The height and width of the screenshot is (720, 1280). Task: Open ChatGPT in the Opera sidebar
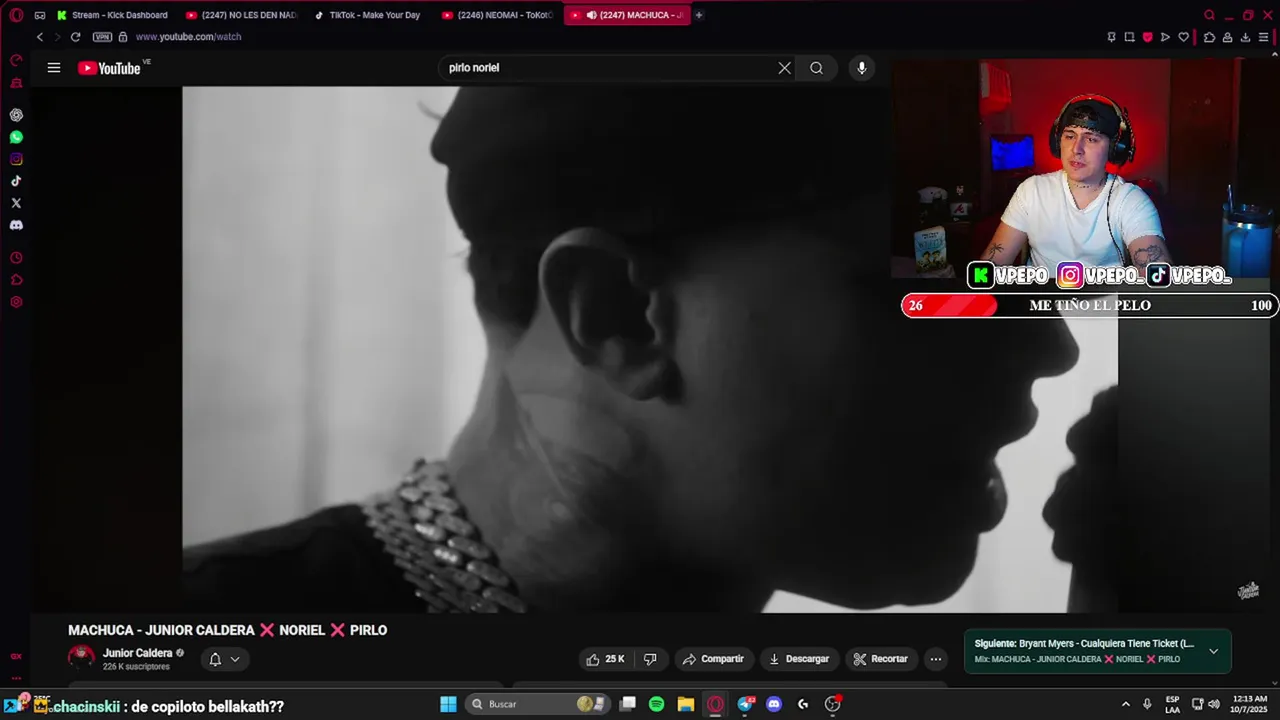click(x=16, y=115)
